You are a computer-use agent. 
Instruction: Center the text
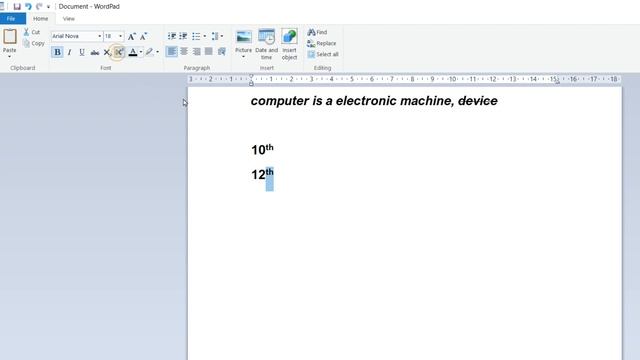[x=184, y=51]
